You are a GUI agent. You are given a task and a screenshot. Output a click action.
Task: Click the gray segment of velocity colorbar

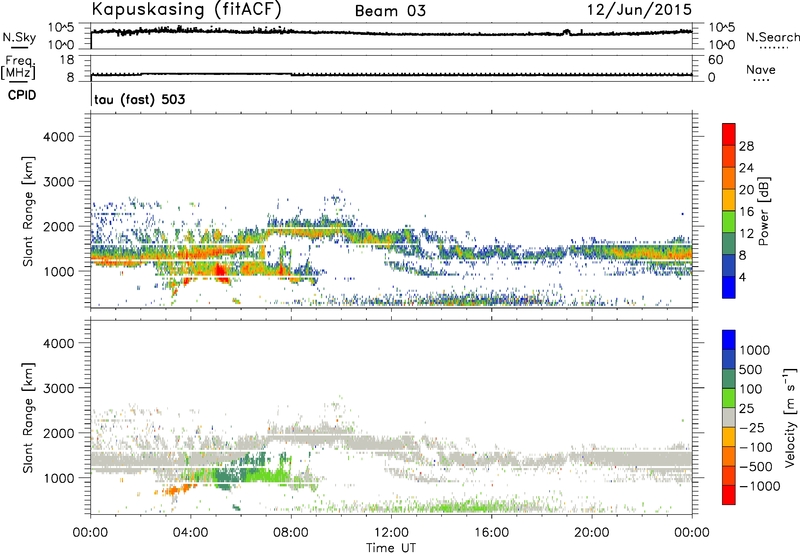pos(729,417)
